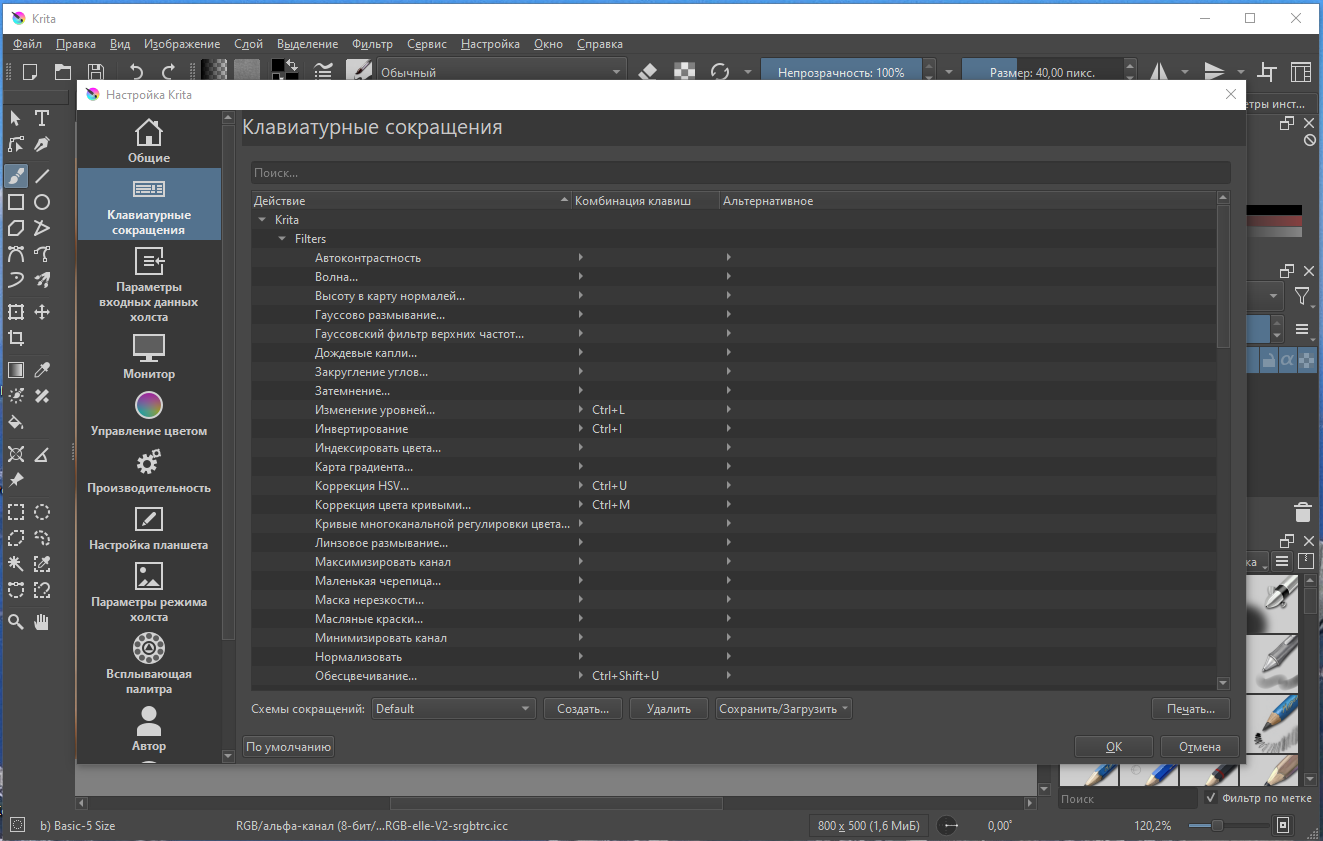Reset settings with 'По умолчанию' button

pyautogui.click(x=289, y=747)
